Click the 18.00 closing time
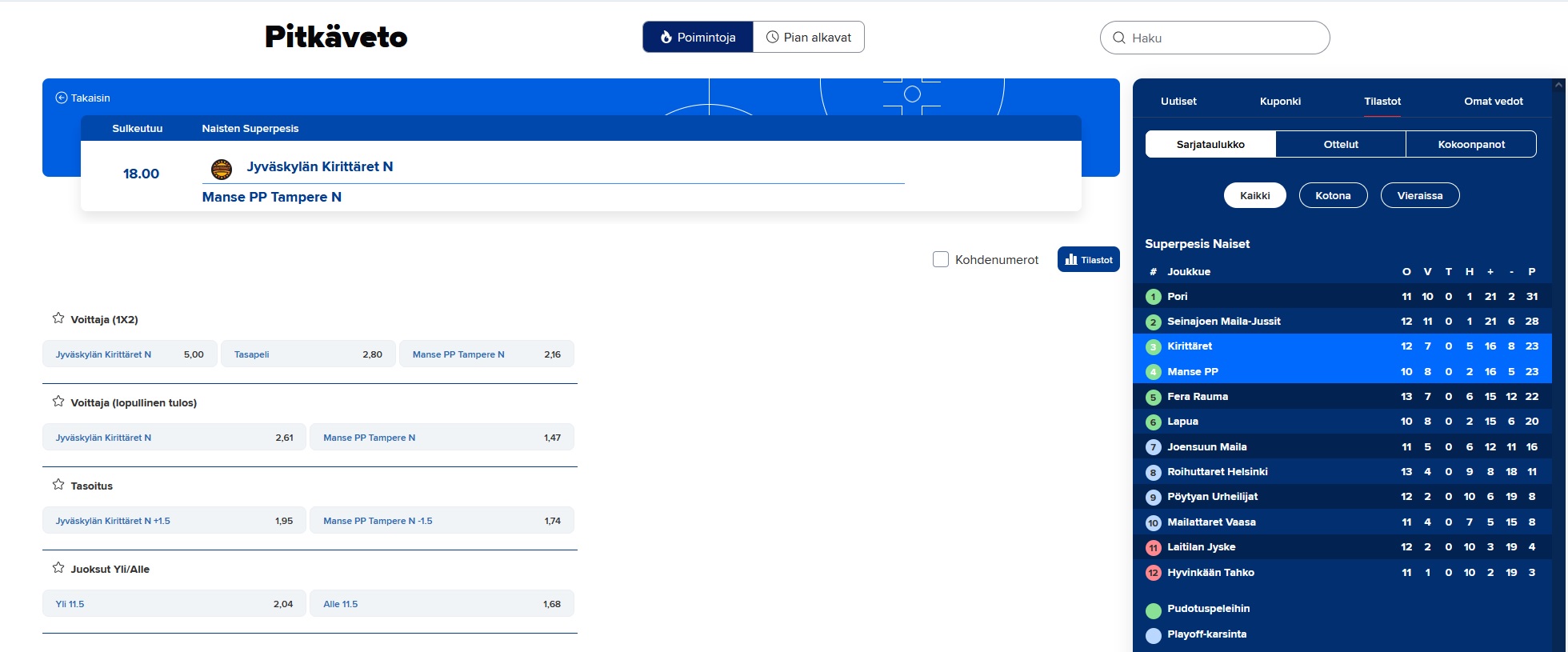 pyautogui.click(x=141, y=174)
